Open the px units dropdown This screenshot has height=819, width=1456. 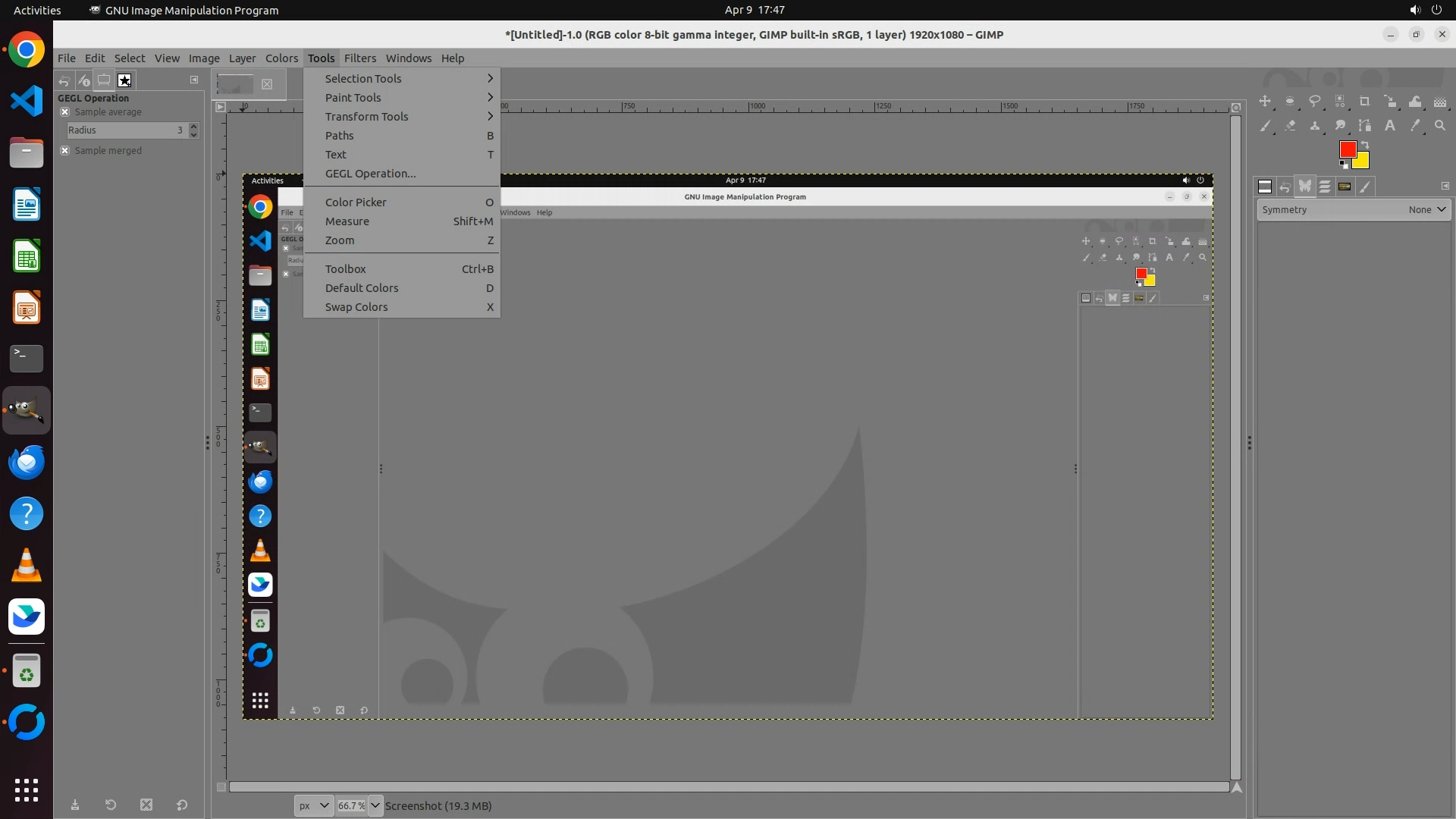(x=313, y=805)
